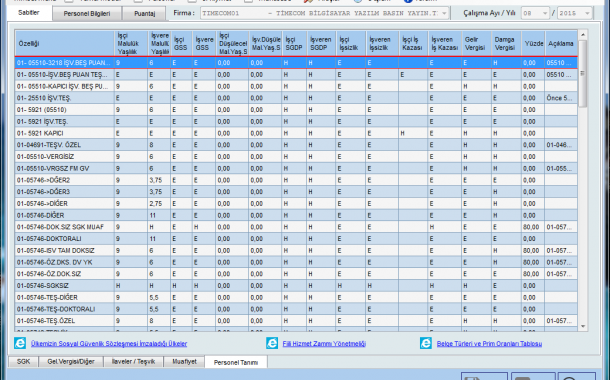Click the table scrollbar down arrow
The image size is (610, 380).
point(583,326)
